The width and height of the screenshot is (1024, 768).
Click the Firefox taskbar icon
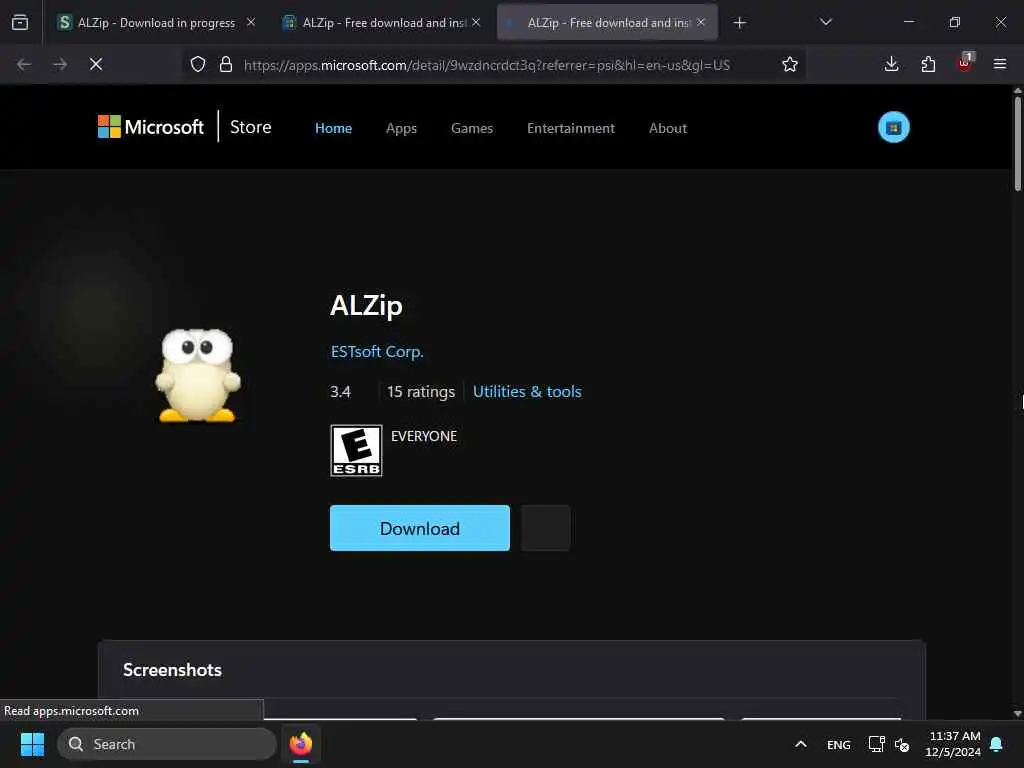(x=300, y=744)
